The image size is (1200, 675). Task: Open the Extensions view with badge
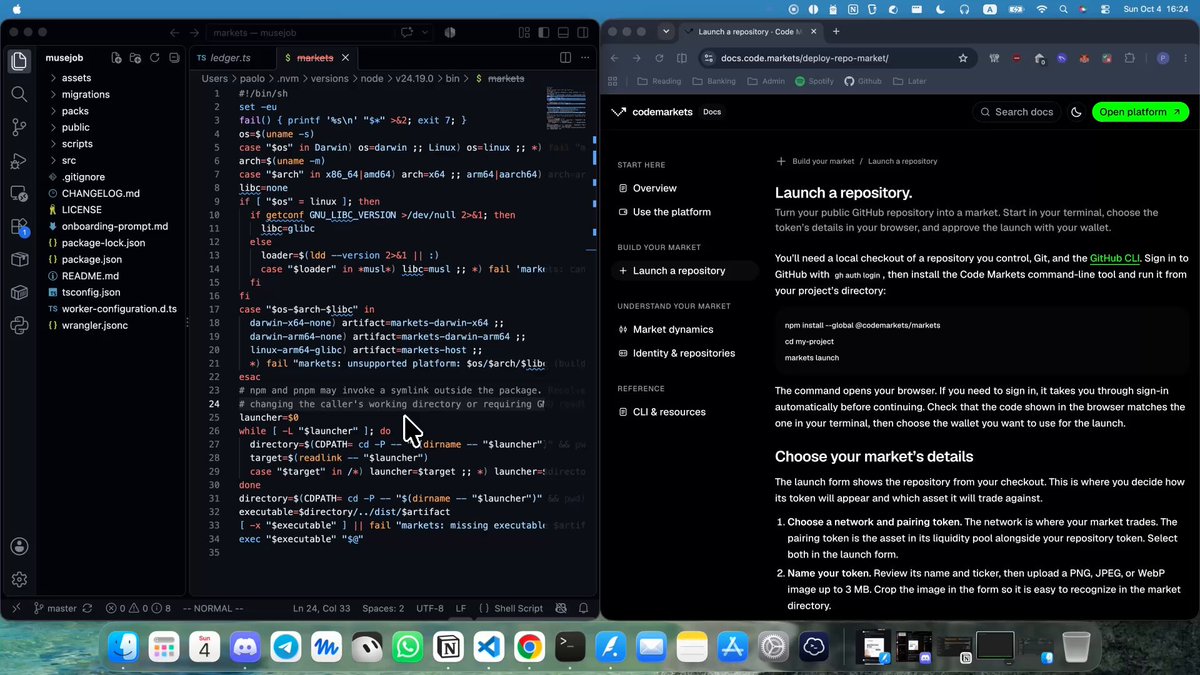tap(19, 227)
